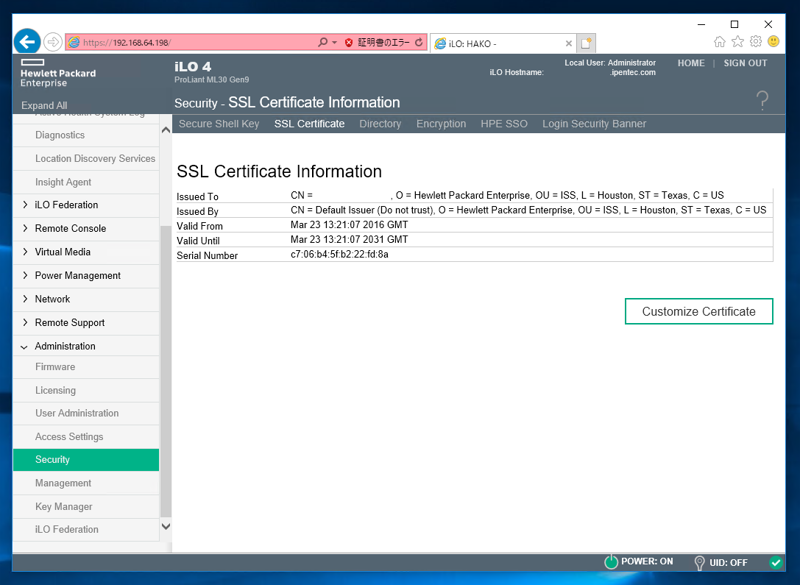The width and height of the screenshot is (800, 585).
Task: Open Firmware under Administration
Action: click(x=55, y=367)
